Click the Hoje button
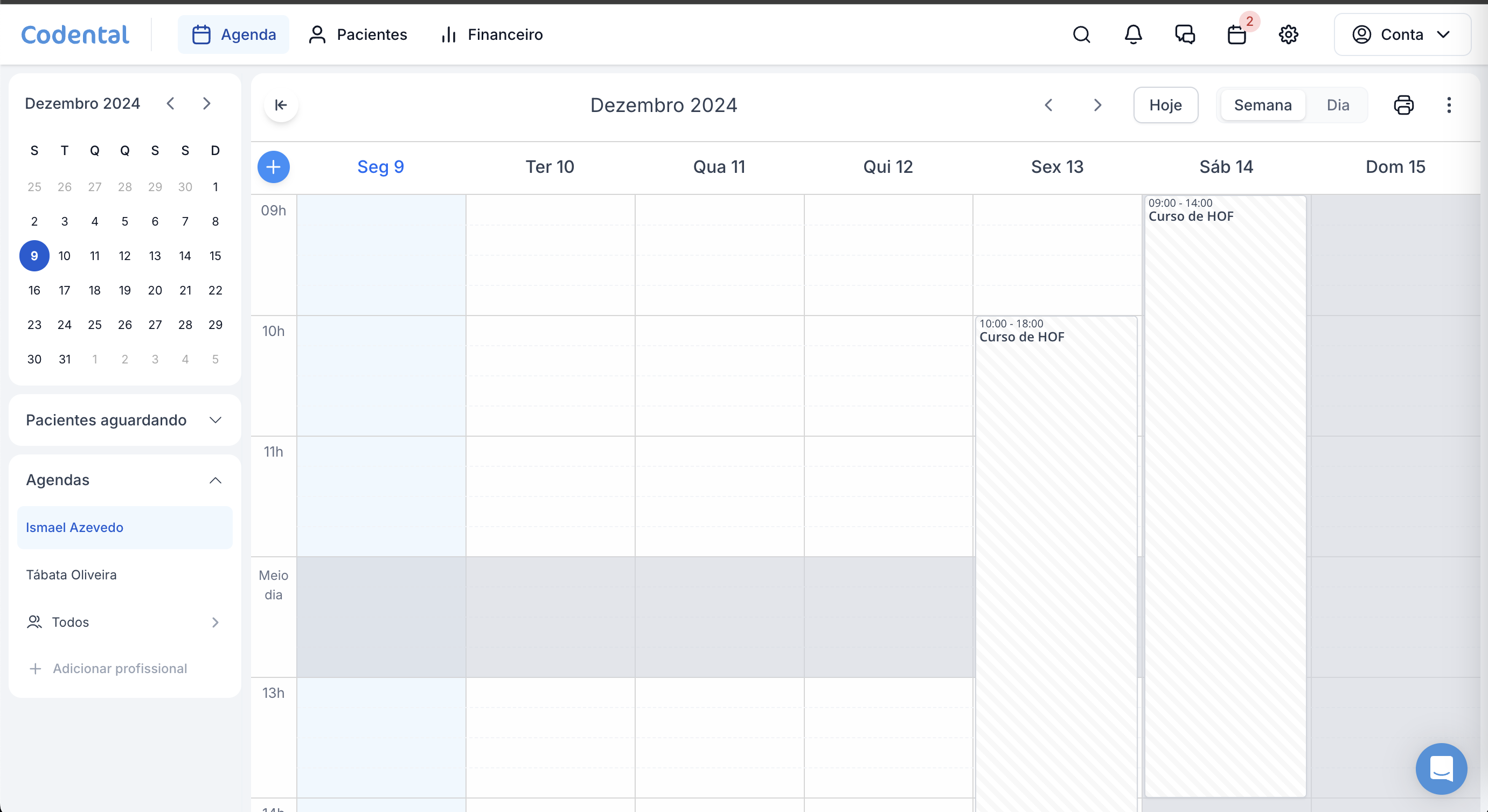Screen dimensions: 1488x812 coord(1165,105)
